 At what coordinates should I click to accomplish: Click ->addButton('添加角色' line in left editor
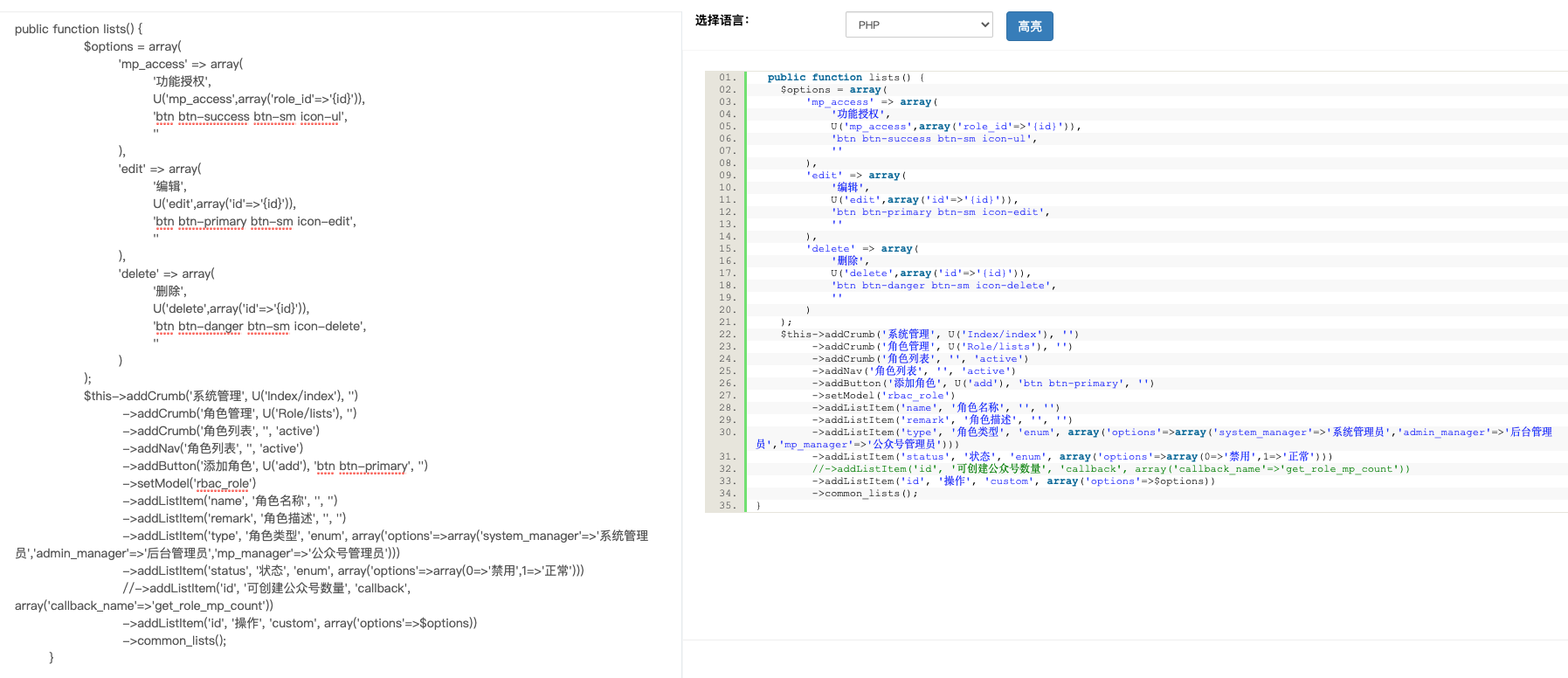[275, 466]
